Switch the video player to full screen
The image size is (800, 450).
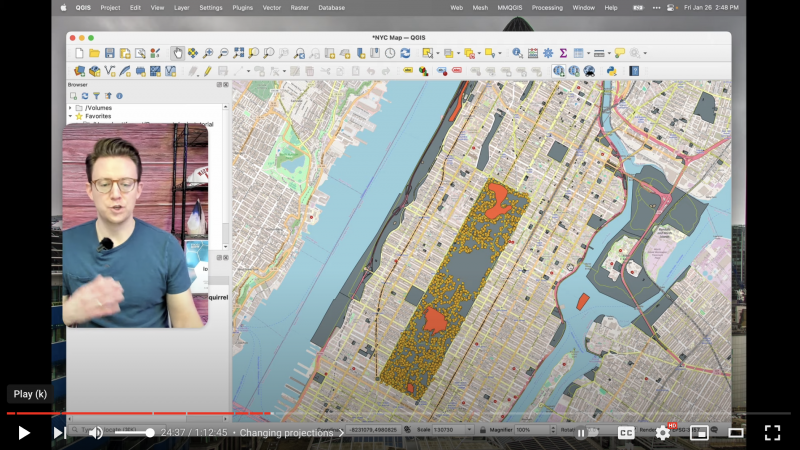pyautogui.click(x=772, y=433)
